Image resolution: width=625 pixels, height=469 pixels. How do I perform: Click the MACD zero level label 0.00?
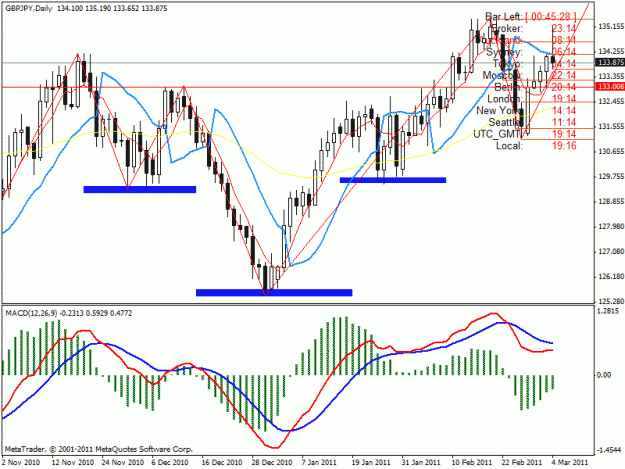click(604, 375)
